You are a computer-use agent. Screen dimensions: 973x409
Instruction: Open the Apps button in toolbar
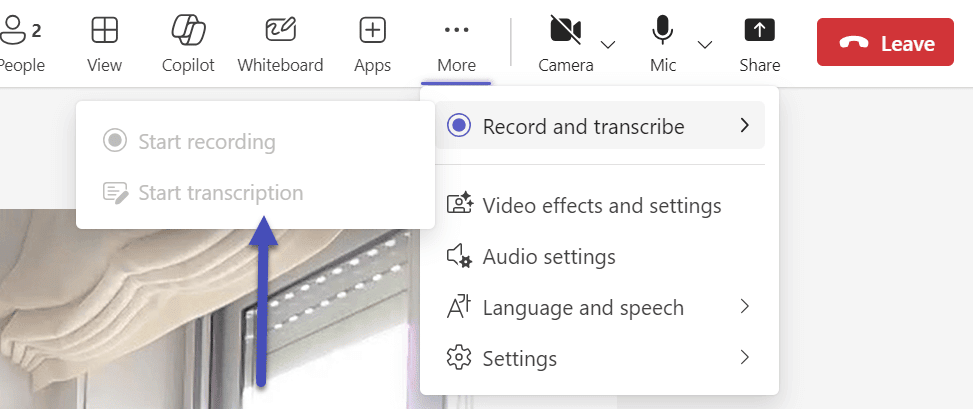coord(372,44)
